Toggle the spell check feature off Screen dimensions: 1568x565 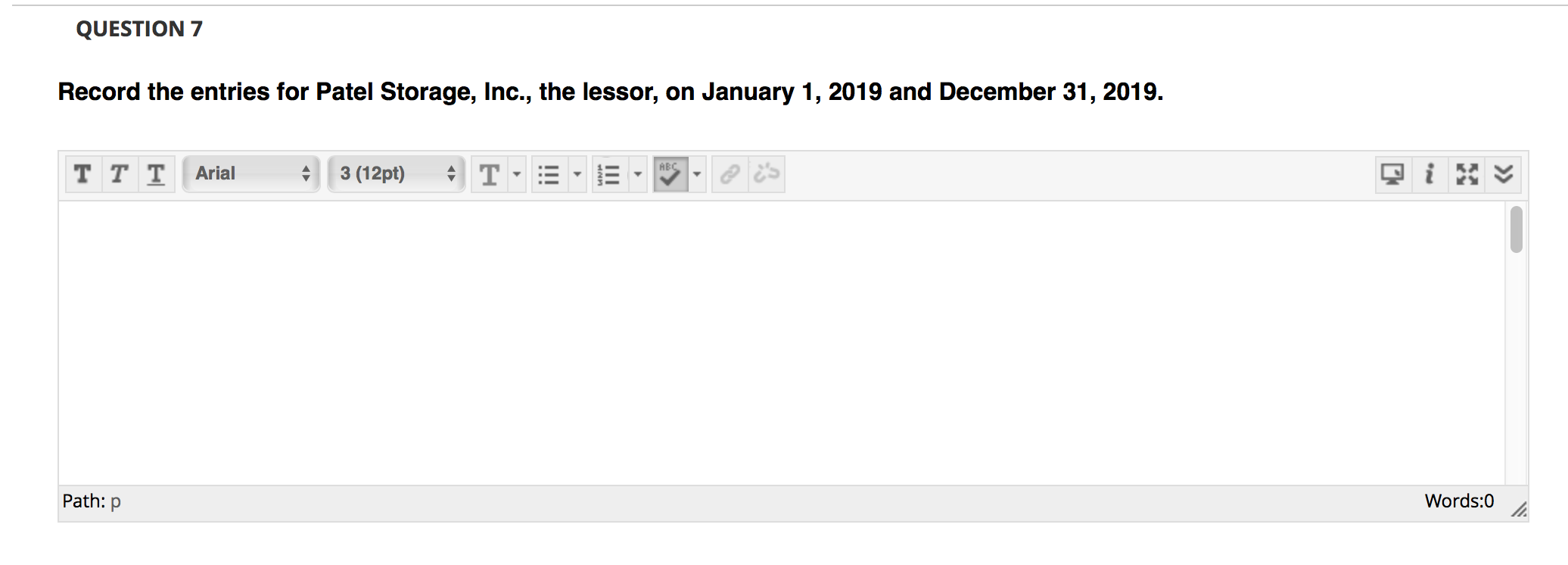[x=669, y=174]
